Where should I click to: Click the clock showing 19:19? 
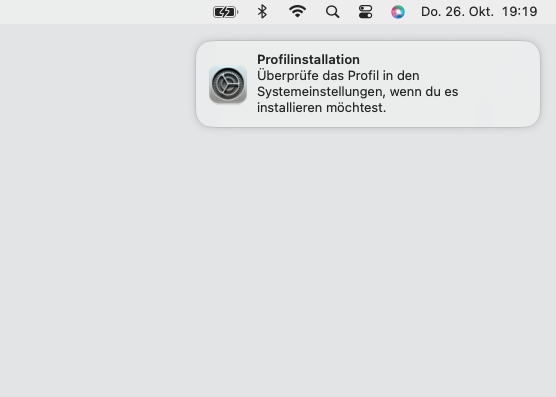tap(519, 12)
